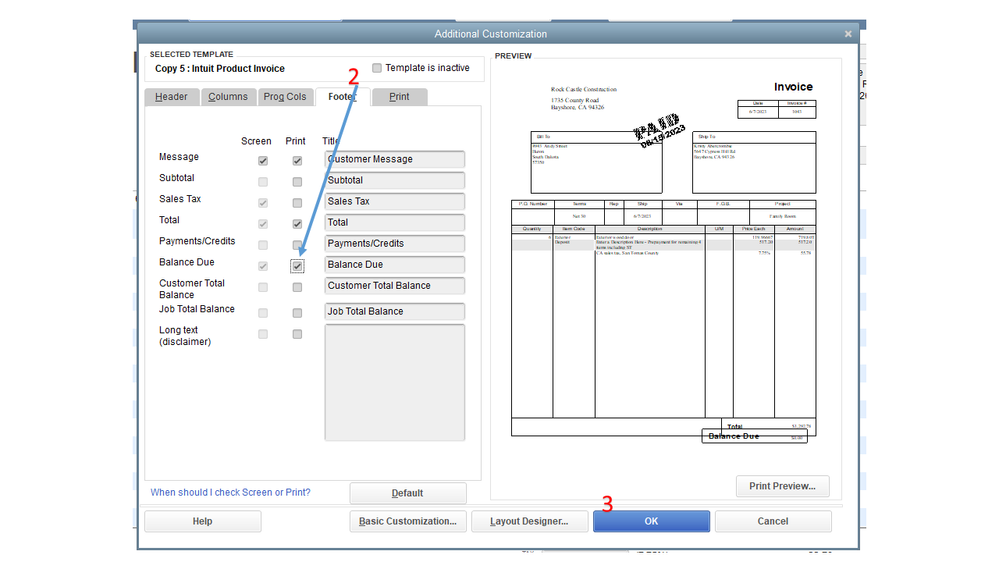Click the long text disclaimer text area
This screenshot has height=562, width=999.
[x=394, y=382]
